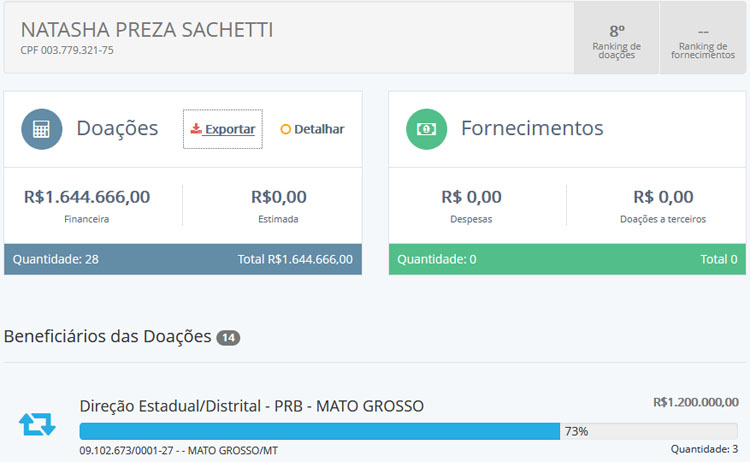
Task: Open the Ranking de doações tab
Action: (616, 38)
